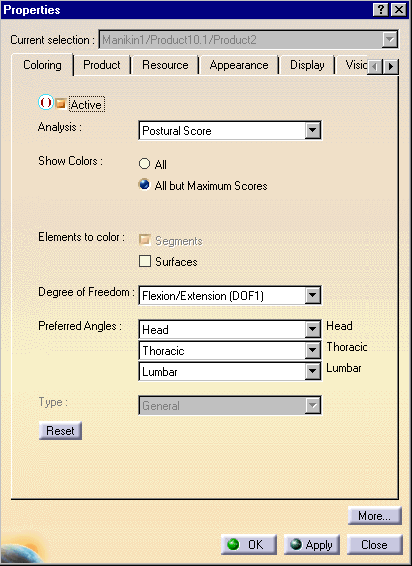The width and height of the screenshot is (412, 566).
Task: Click the green OK button
Action: click(x=249, y=544)
